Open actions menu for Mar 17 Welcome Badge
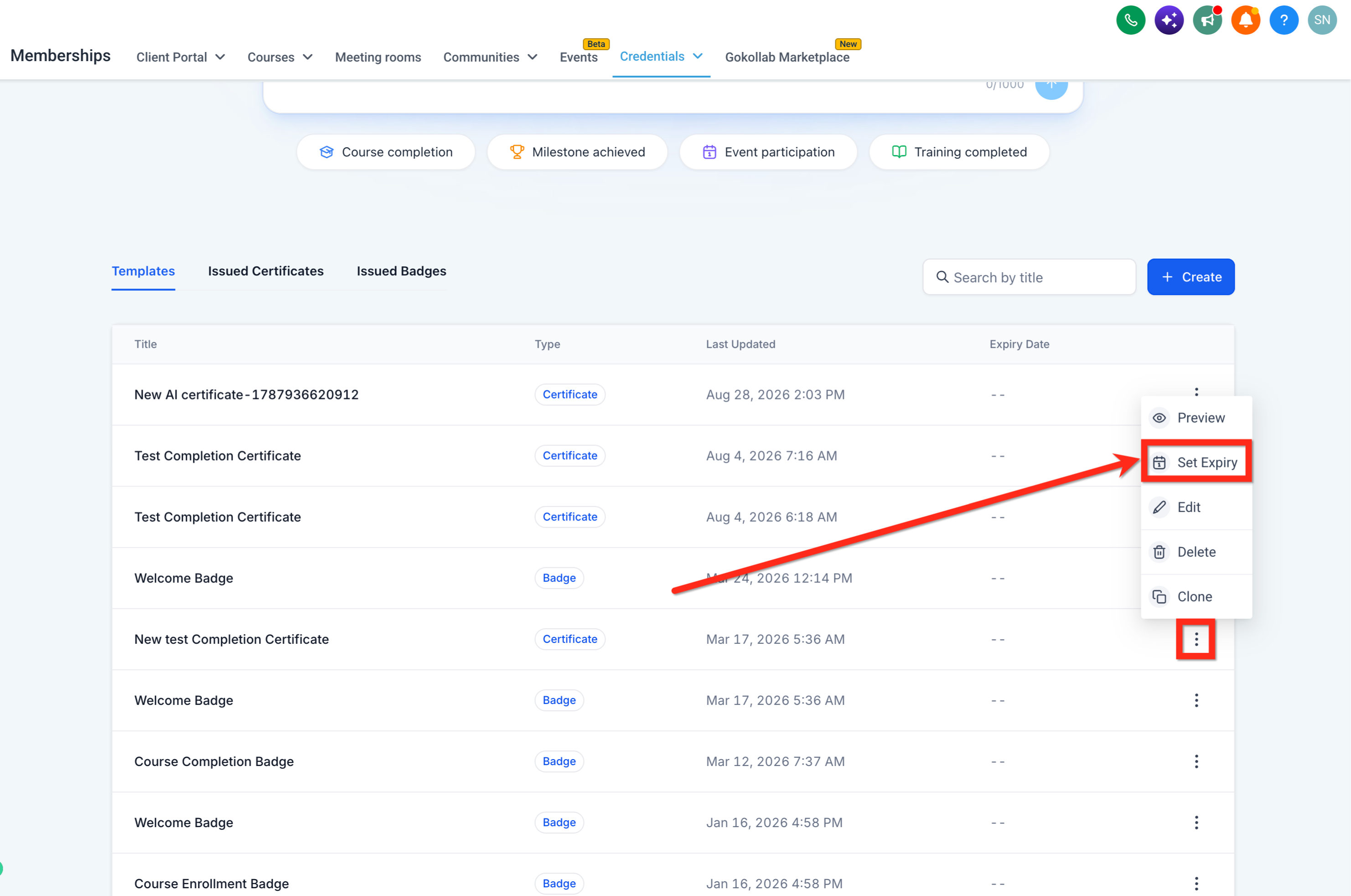 click(1196, 700)
